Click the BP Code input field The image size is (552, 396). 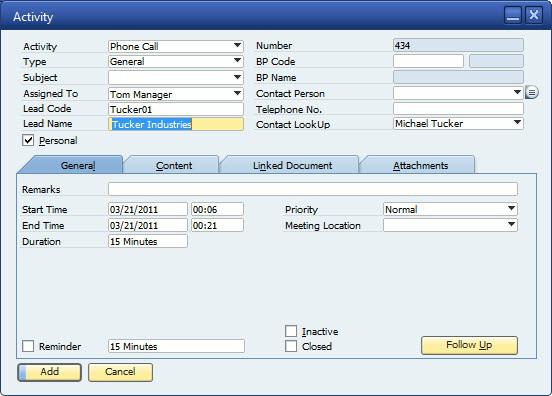pos(428,61)
